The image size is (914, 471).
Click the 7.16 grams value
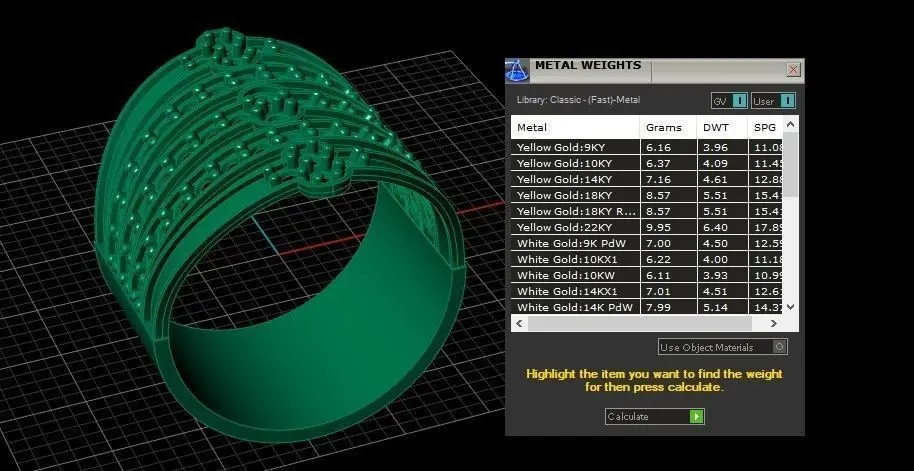point(658,180)
